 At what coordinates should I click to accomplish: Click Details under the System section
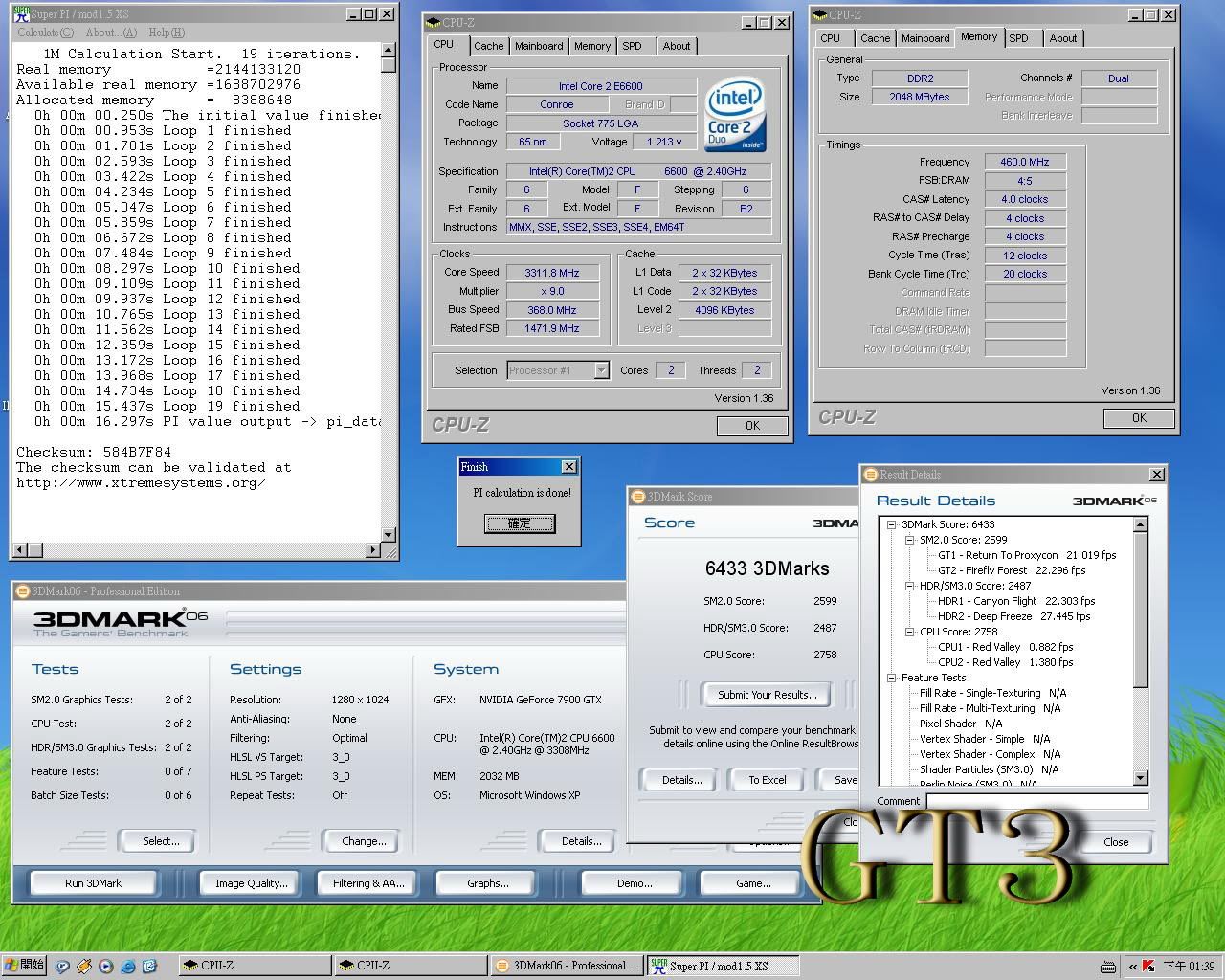tap(581, 841)
